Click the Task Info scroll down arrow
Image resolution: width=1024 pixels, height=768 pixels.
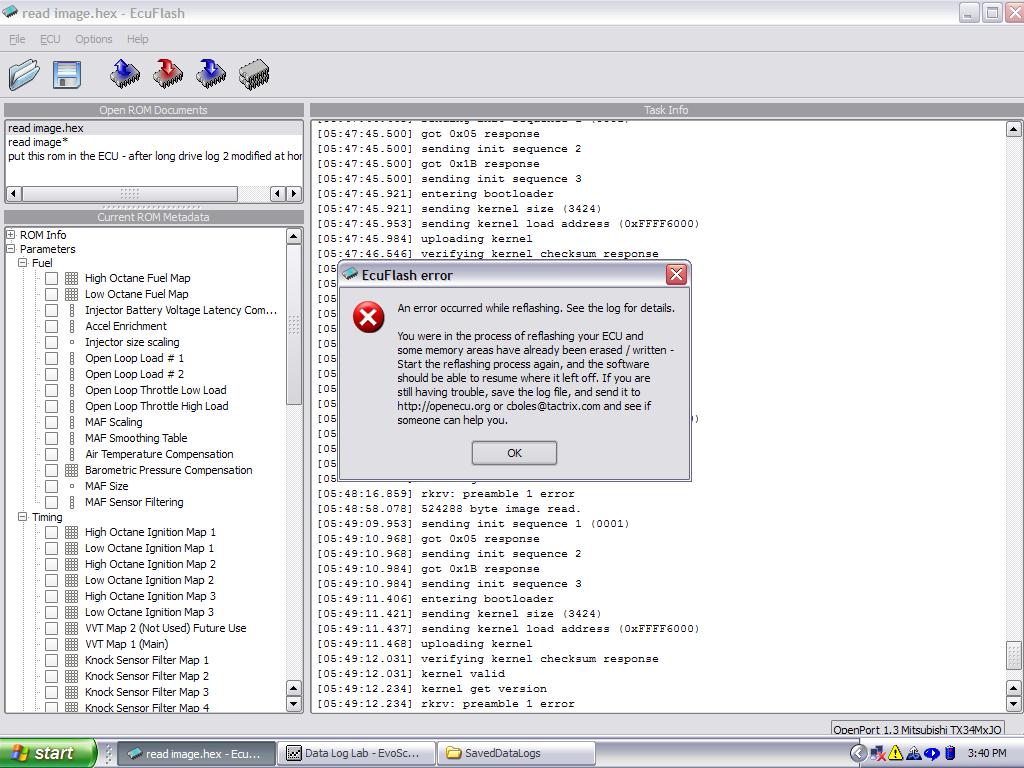point(1014,704)
